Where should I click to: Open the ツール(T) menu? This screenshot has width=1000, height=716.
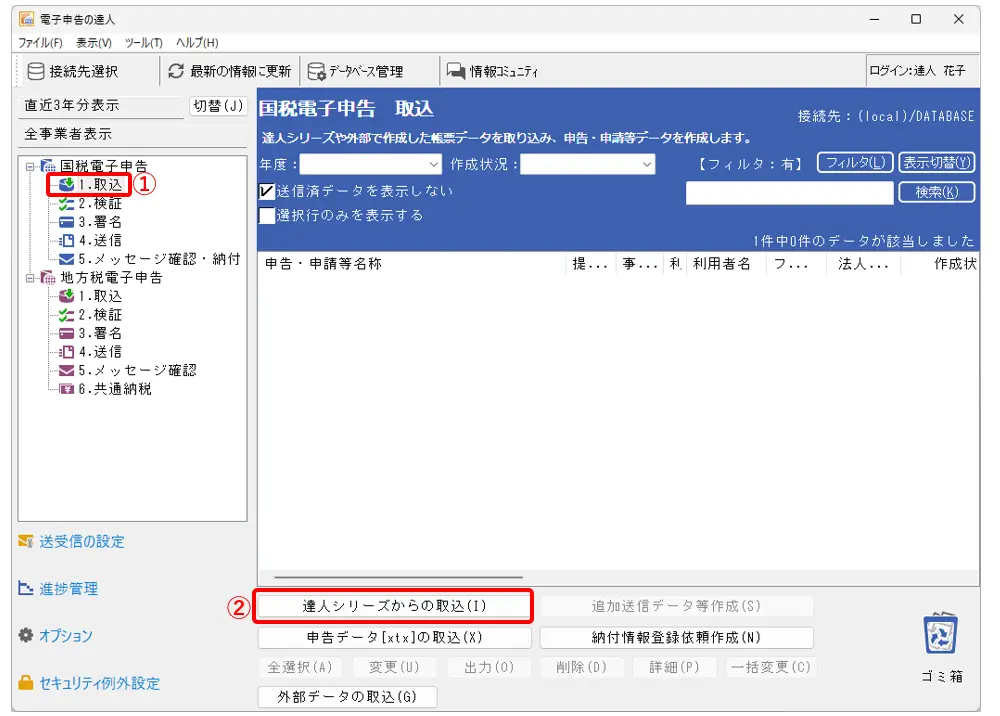(x=143, y=43)
